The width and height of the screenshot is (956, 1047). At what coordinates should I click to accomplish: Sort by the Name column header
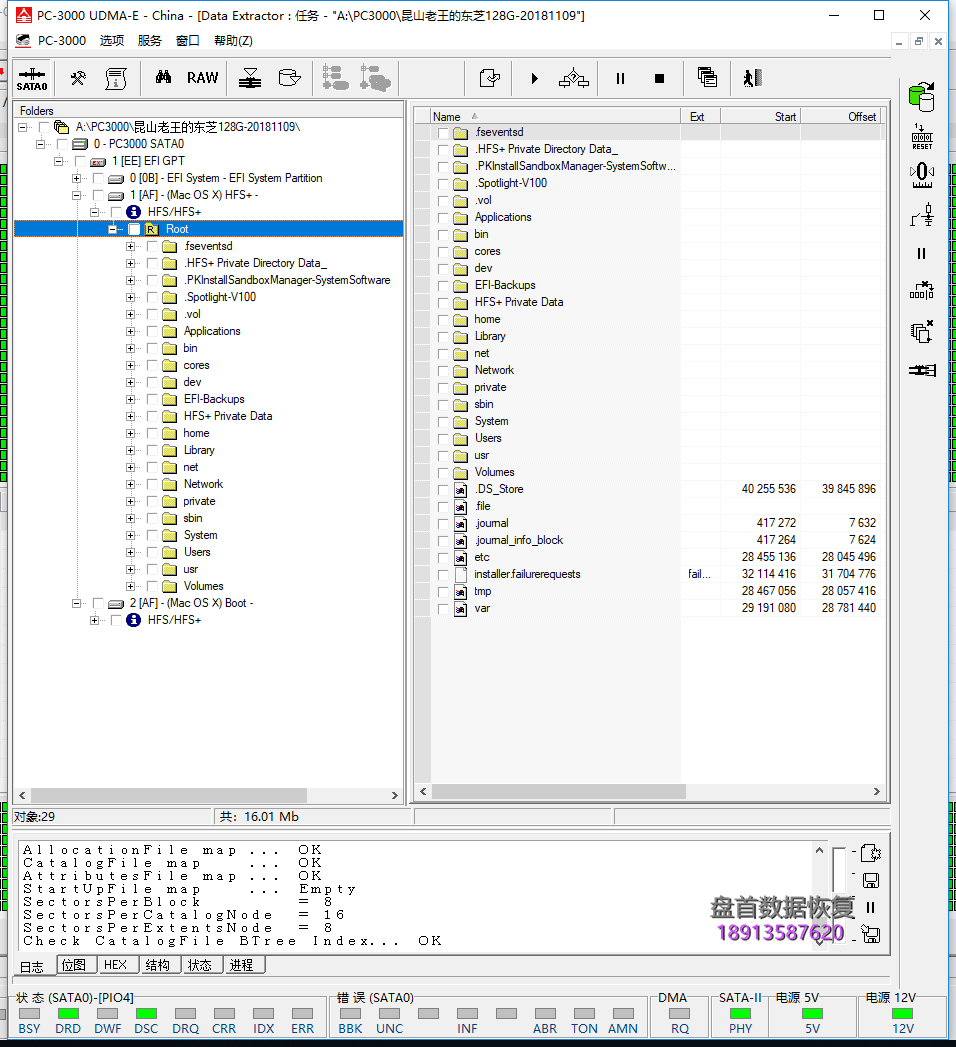[555, 117]
